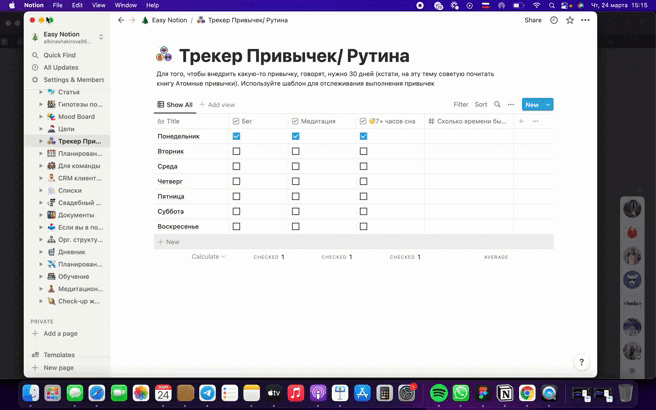Click Sort in the database toolbar
This screenshot has width=656, height=410.
(481, 105)
